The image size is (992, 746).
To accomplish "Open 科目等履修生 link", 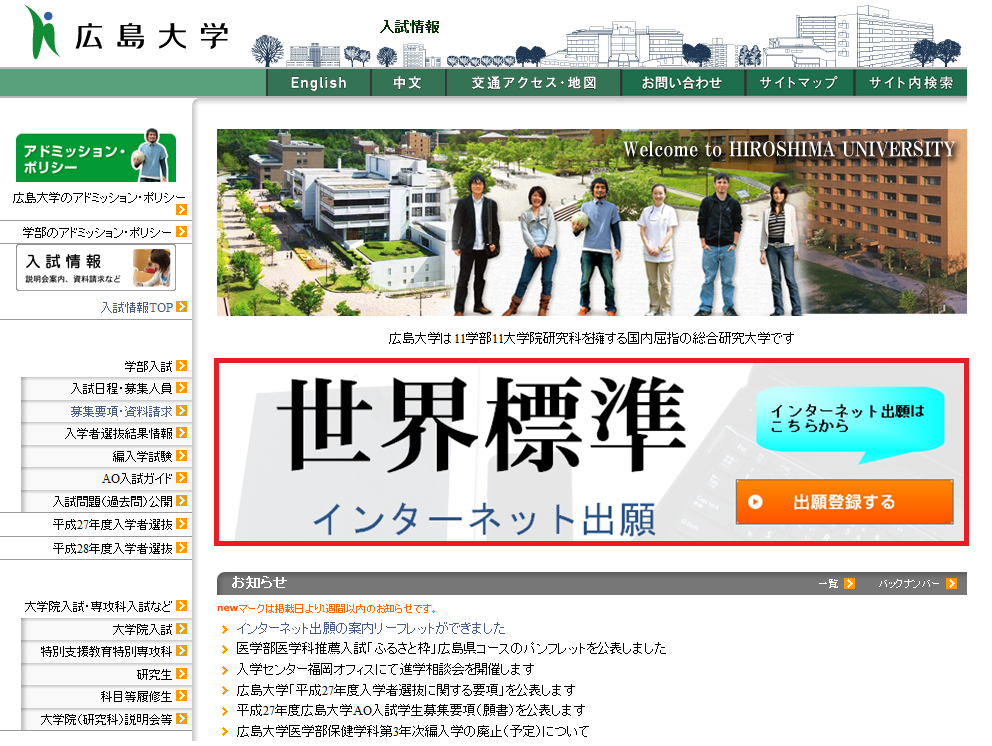I will (136, 697).
